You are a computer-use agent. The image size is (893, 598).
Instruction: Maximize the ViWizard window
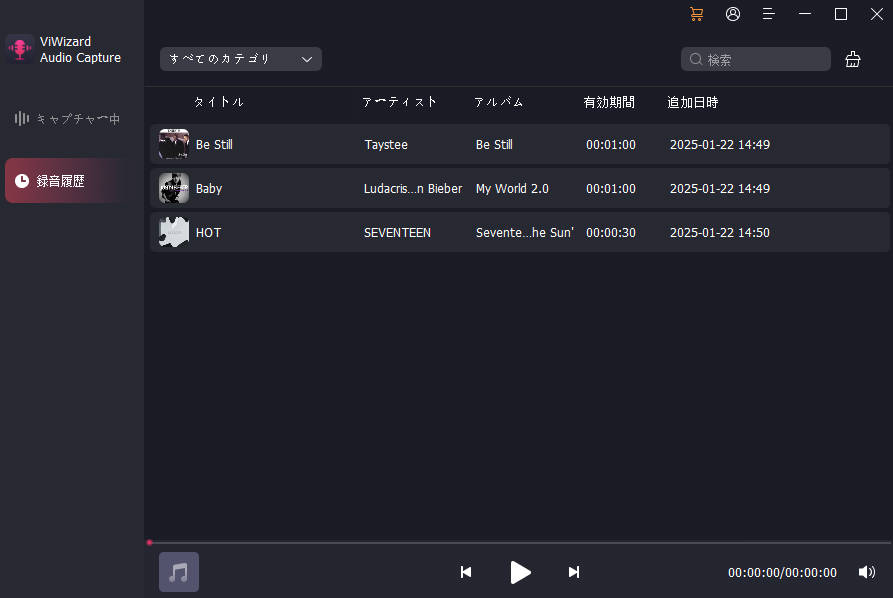[x=841, y=14]
